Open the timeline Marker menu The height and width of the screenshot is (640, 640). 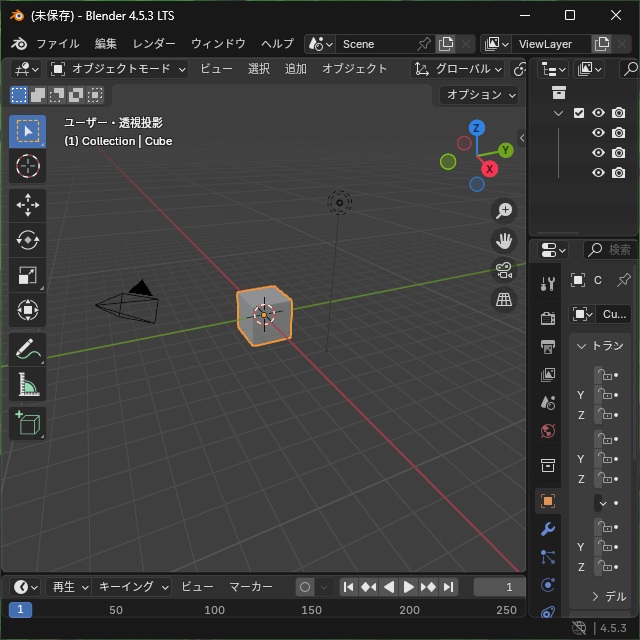(x=251, y=587)
